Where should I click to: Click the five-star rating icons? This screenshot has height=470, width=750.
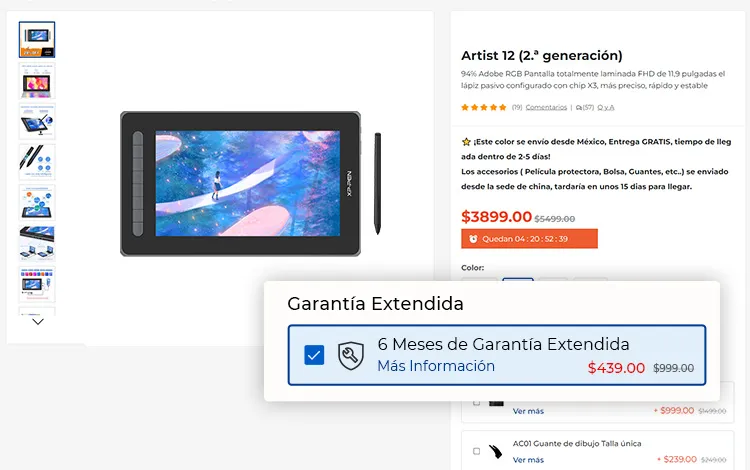[x=484, y=107]
